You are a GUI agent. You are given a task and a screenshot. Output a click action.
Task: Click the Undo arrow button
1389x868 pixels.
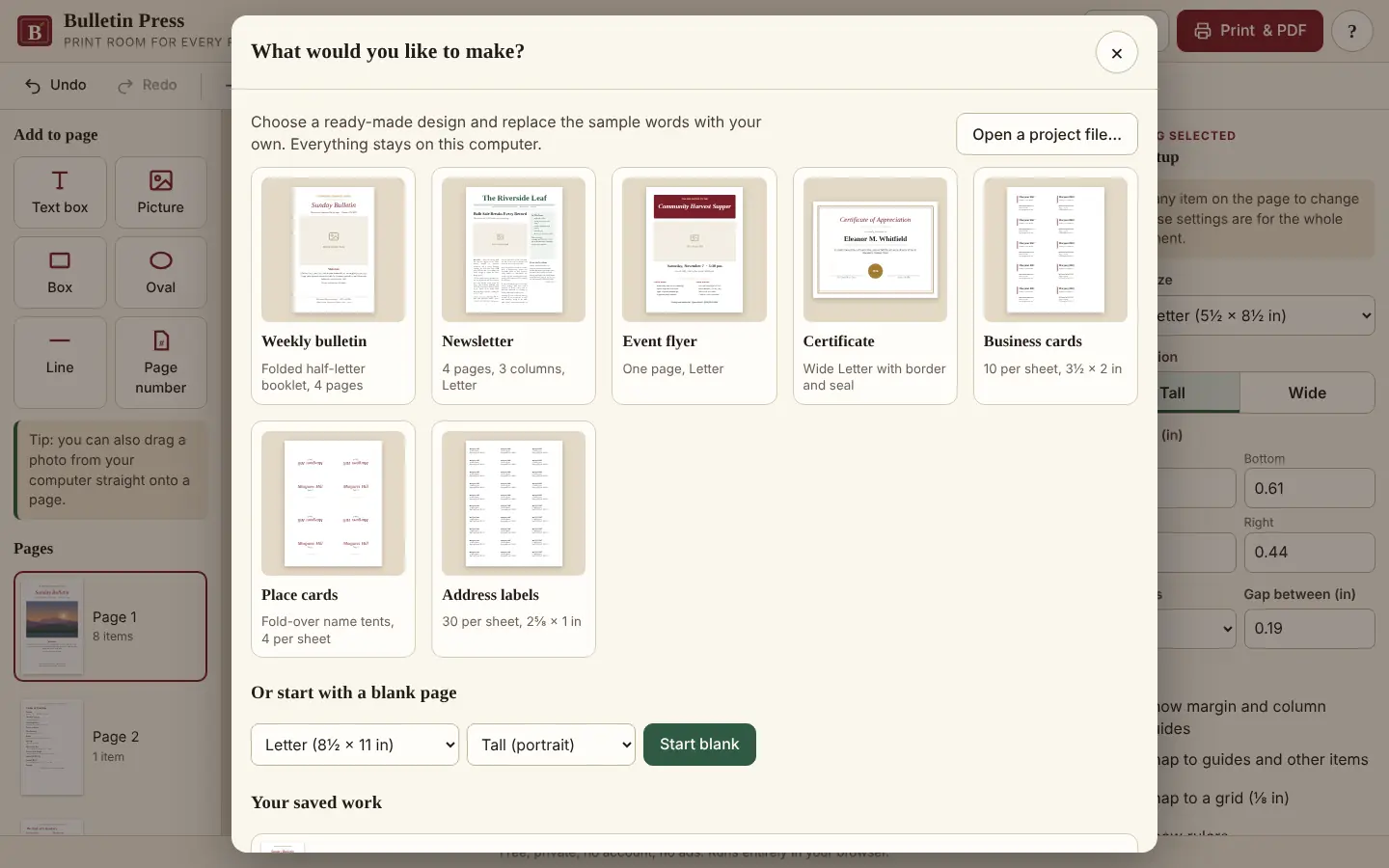coord(56,85)
